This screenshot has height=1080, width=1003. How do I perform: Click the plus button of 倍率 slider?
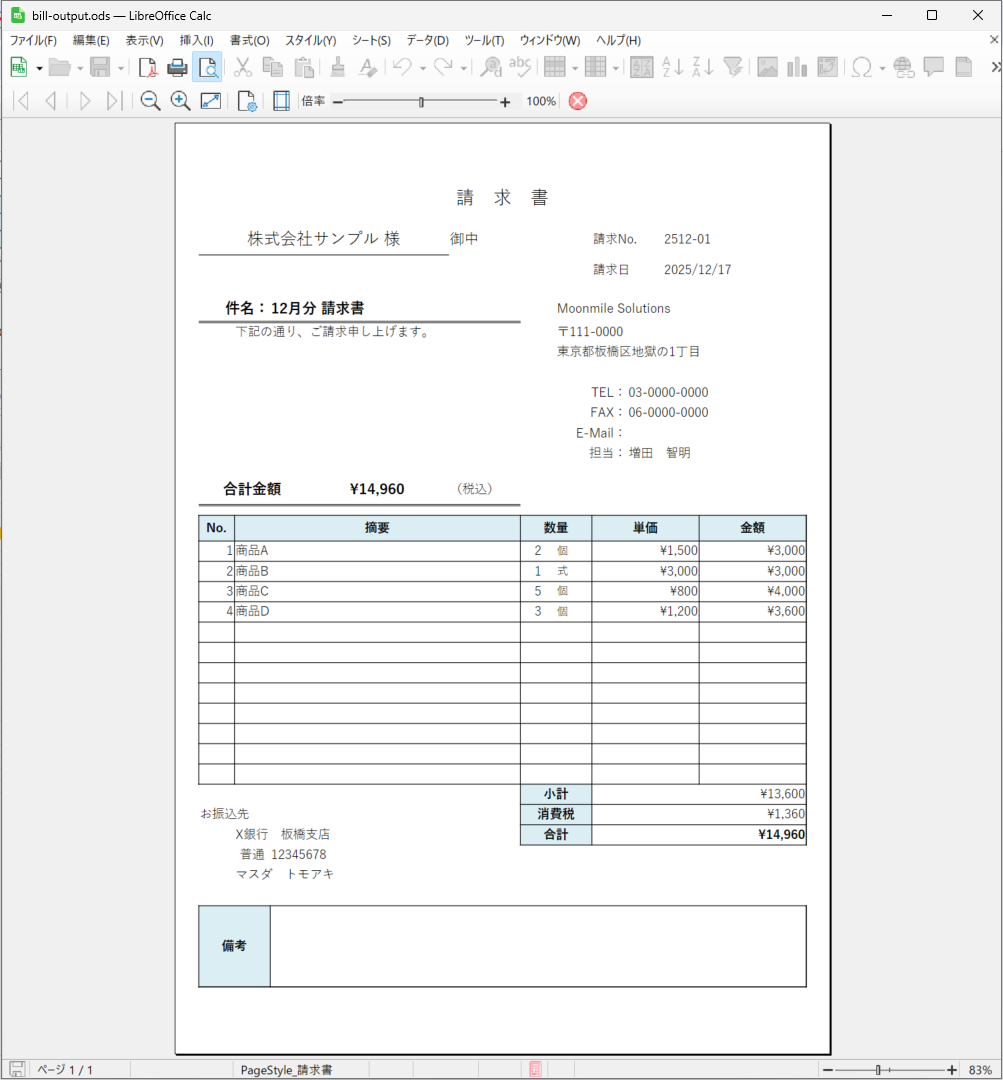coord(505,102)
